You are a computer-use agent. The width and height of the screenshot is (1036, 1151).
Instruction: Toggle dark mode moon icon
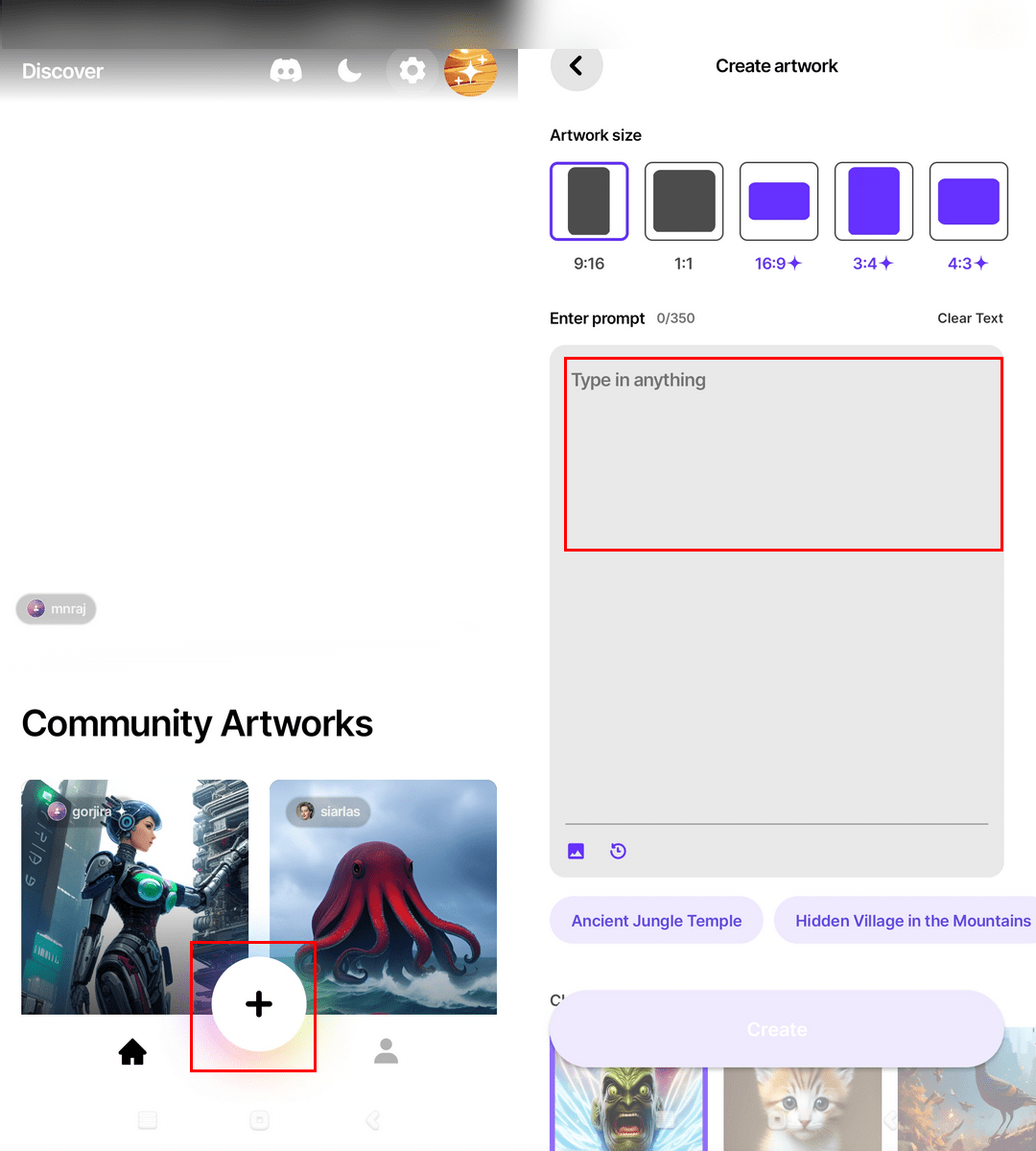tap(350, 71)
